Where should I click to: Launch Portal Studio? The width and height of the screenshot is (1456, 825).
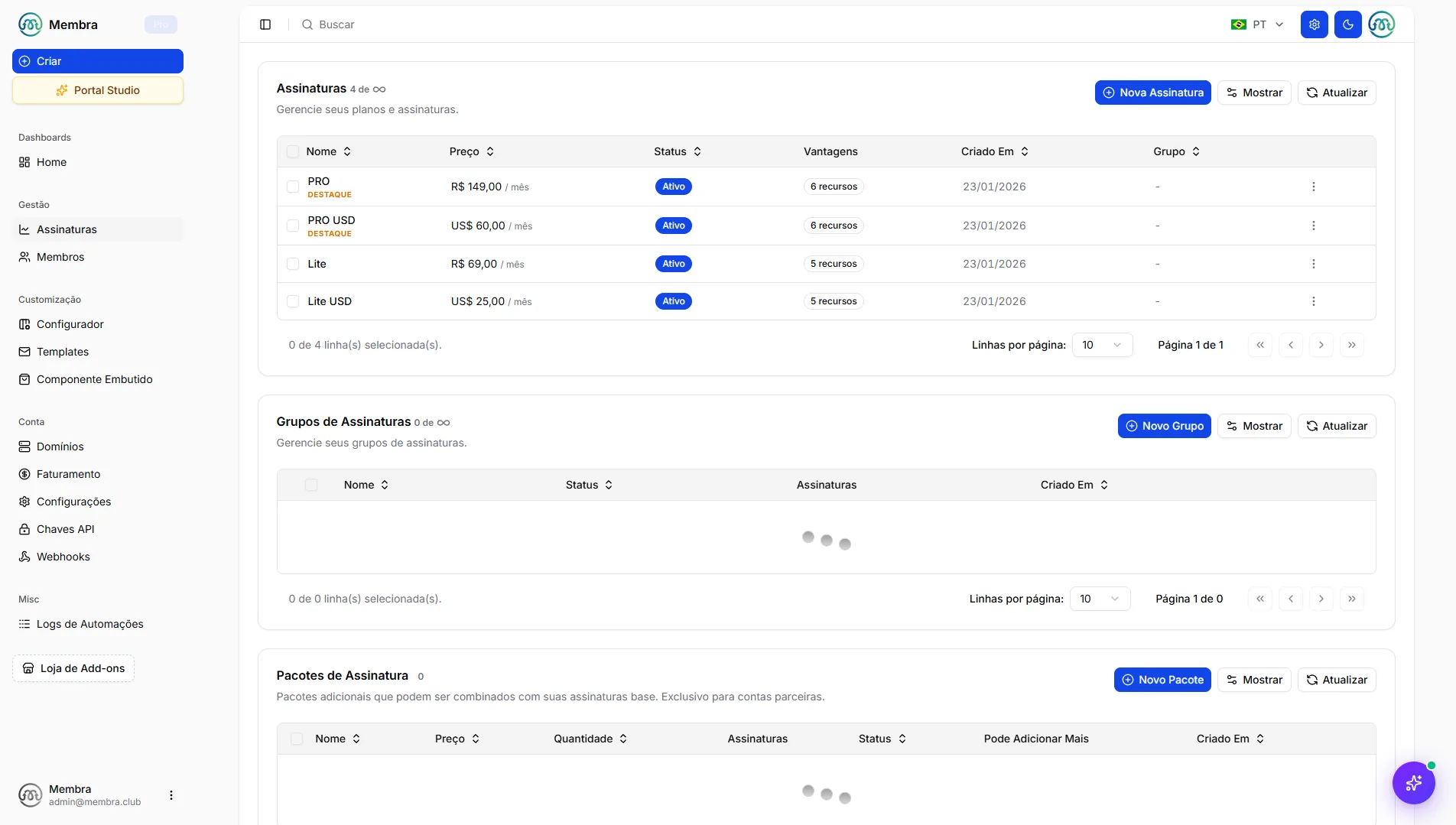(x=98, y=90)
